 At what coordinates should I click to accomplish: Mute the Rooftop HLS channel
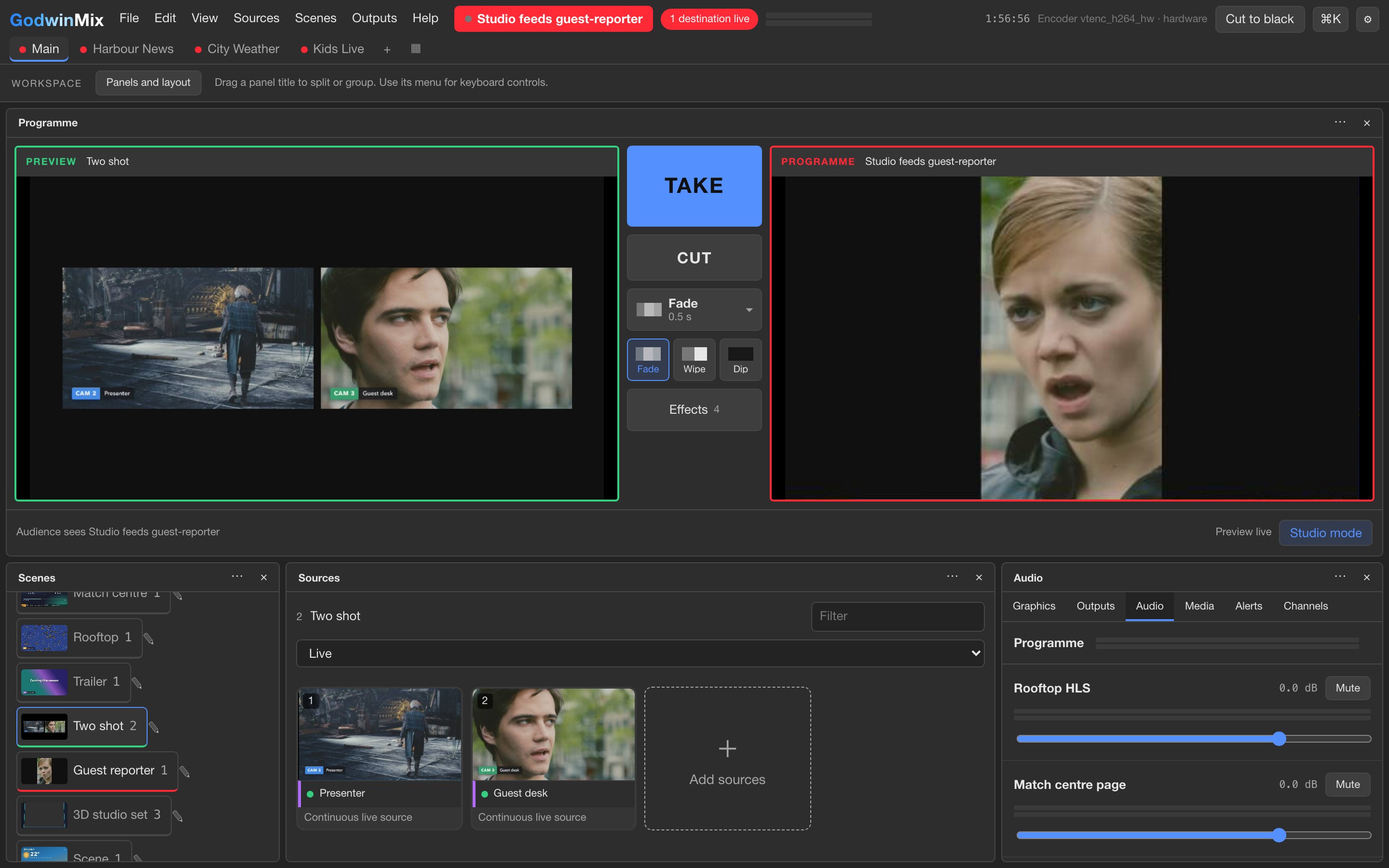[x=1347, y=688]
